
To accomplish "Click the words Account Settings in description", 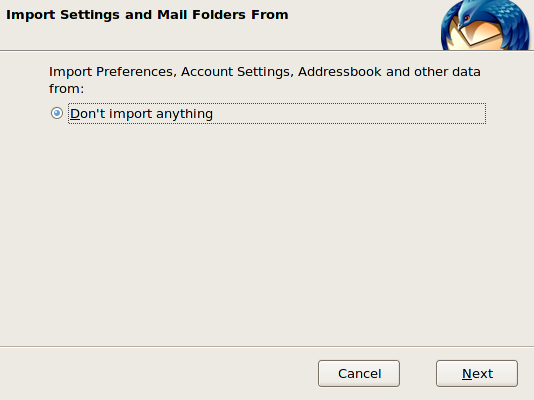I will point(237,72).
